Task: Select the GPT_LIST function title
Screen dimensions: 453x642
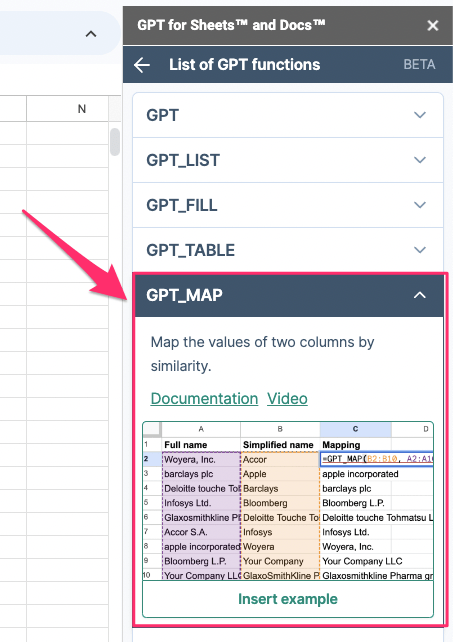Action: coord(183,160)
